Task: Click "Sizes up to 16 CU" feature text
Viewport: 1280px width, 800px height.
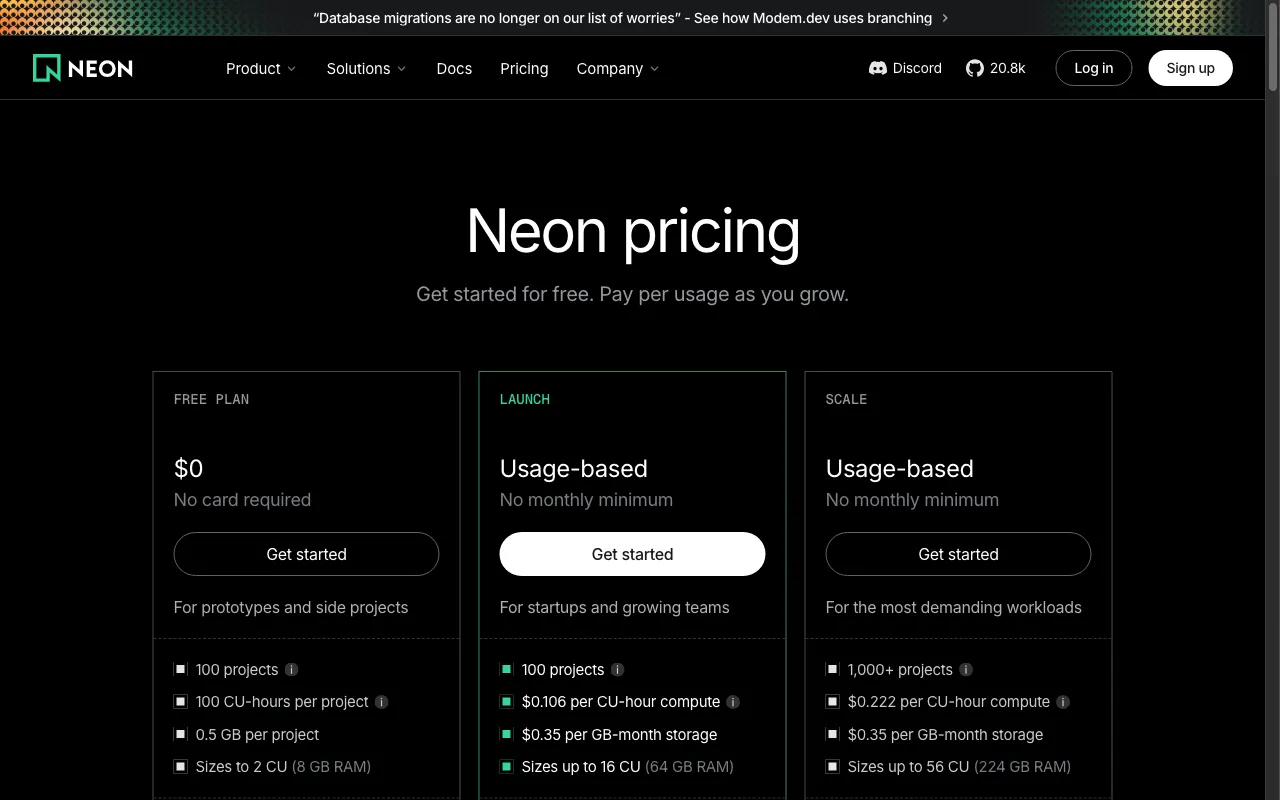Action: (x=581, y=766)
